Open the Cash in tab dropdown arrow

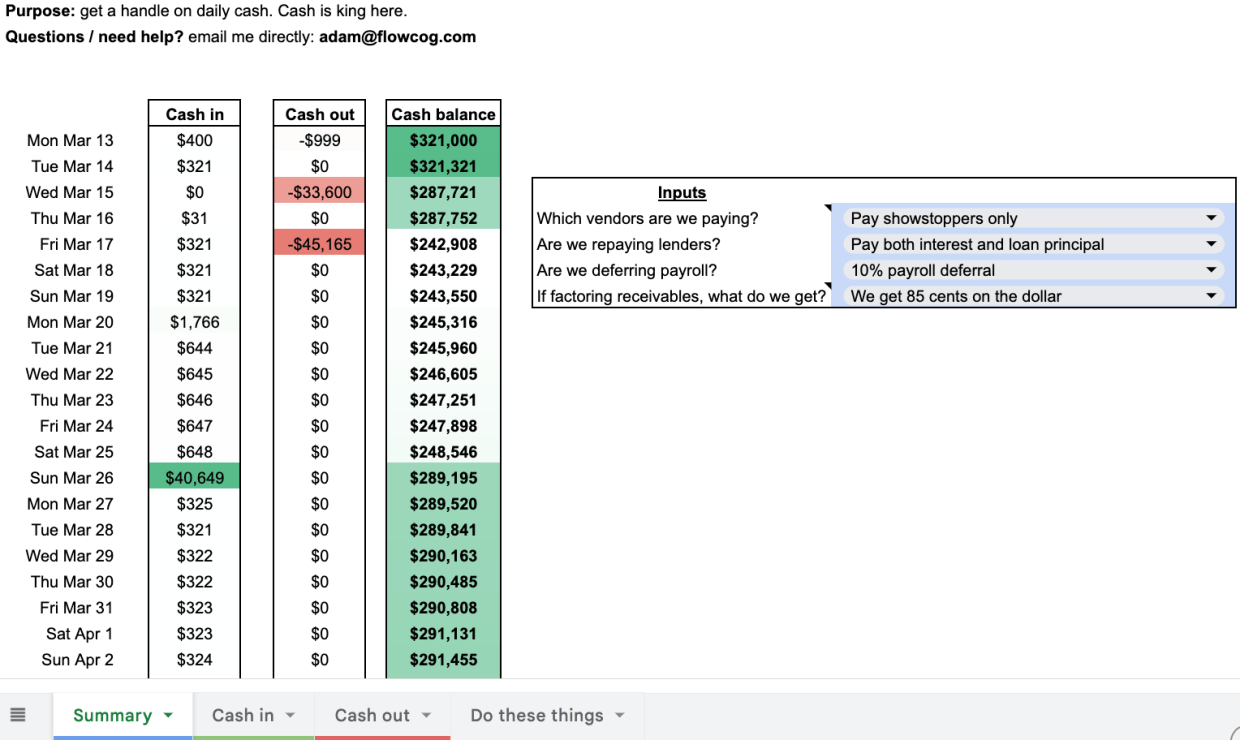point(290,715)
